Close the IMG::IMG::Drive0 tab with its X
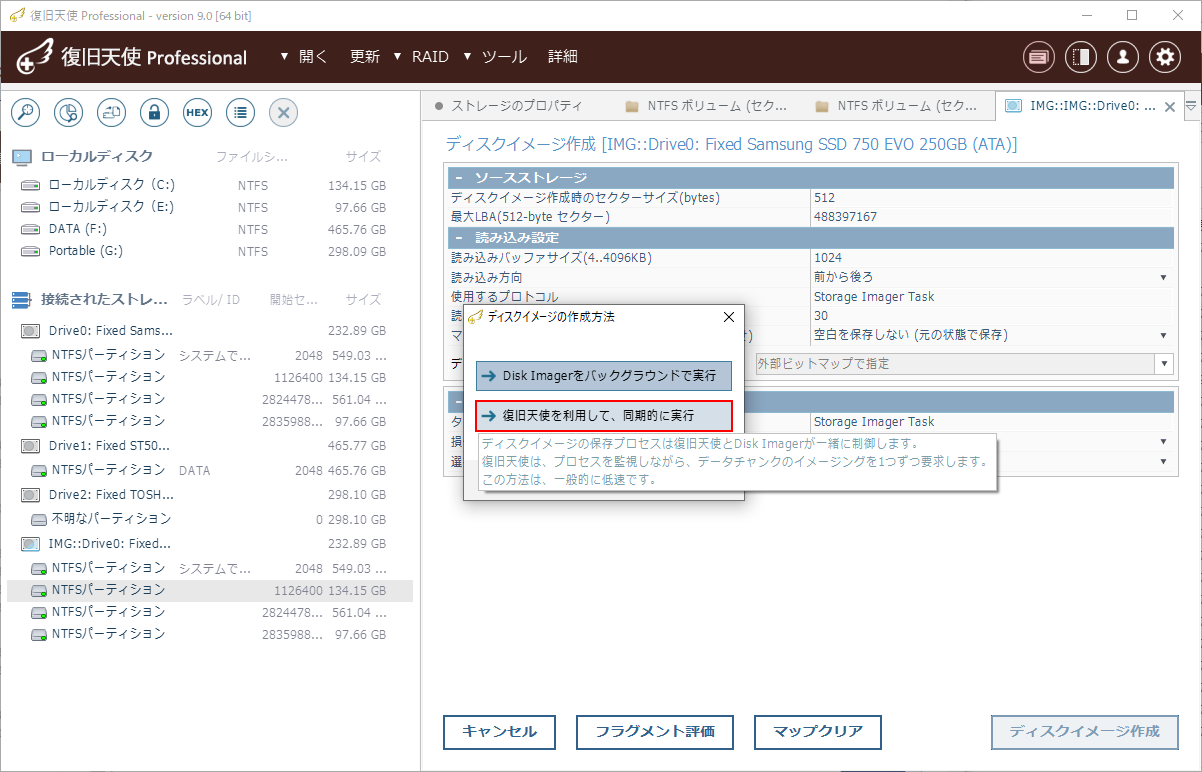 point(1170,107)
